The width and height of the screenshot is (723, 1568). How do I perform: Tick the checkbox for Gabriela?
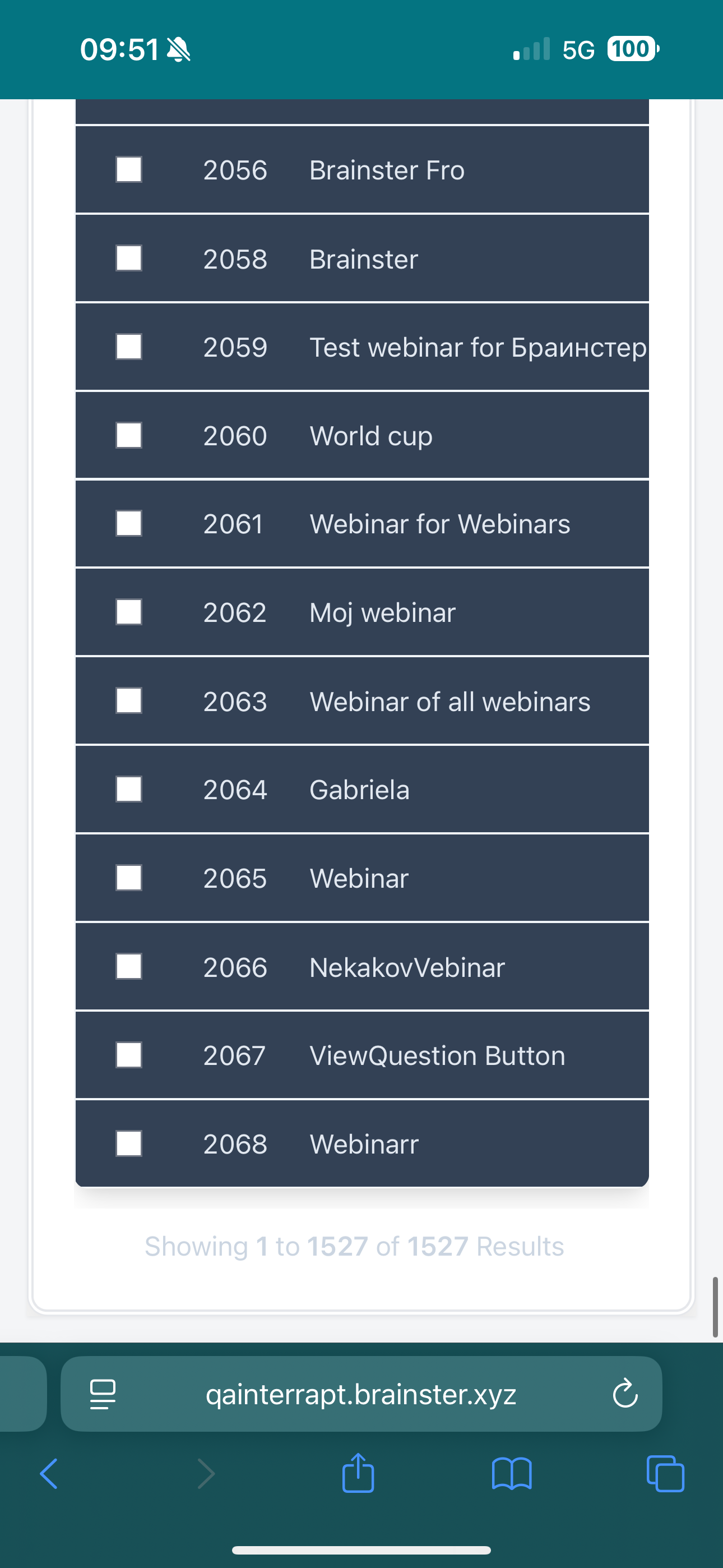click(x=129, y=790)
